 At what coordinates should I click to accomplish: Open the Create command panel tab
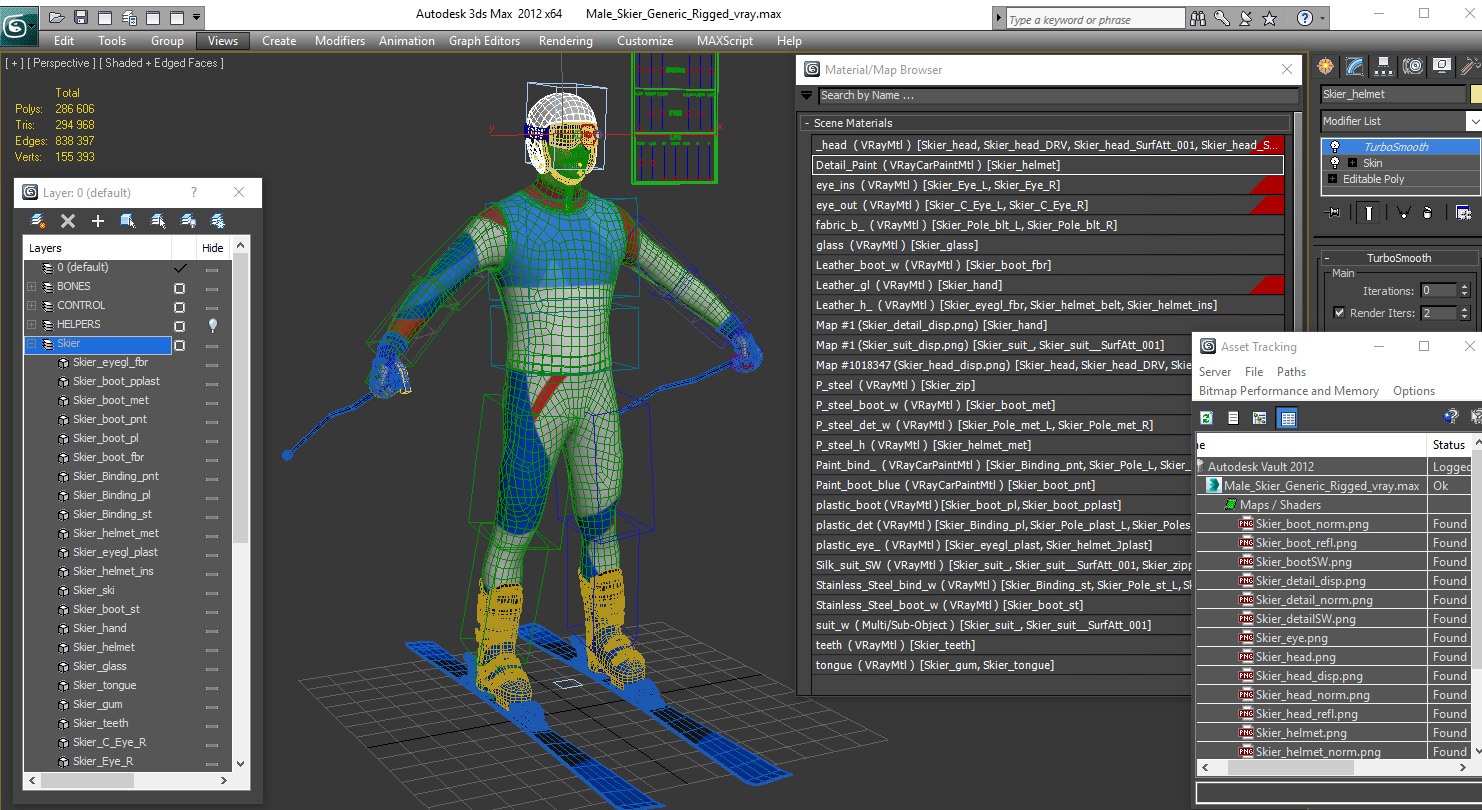pyautogui.click(x=1326, y=66)
